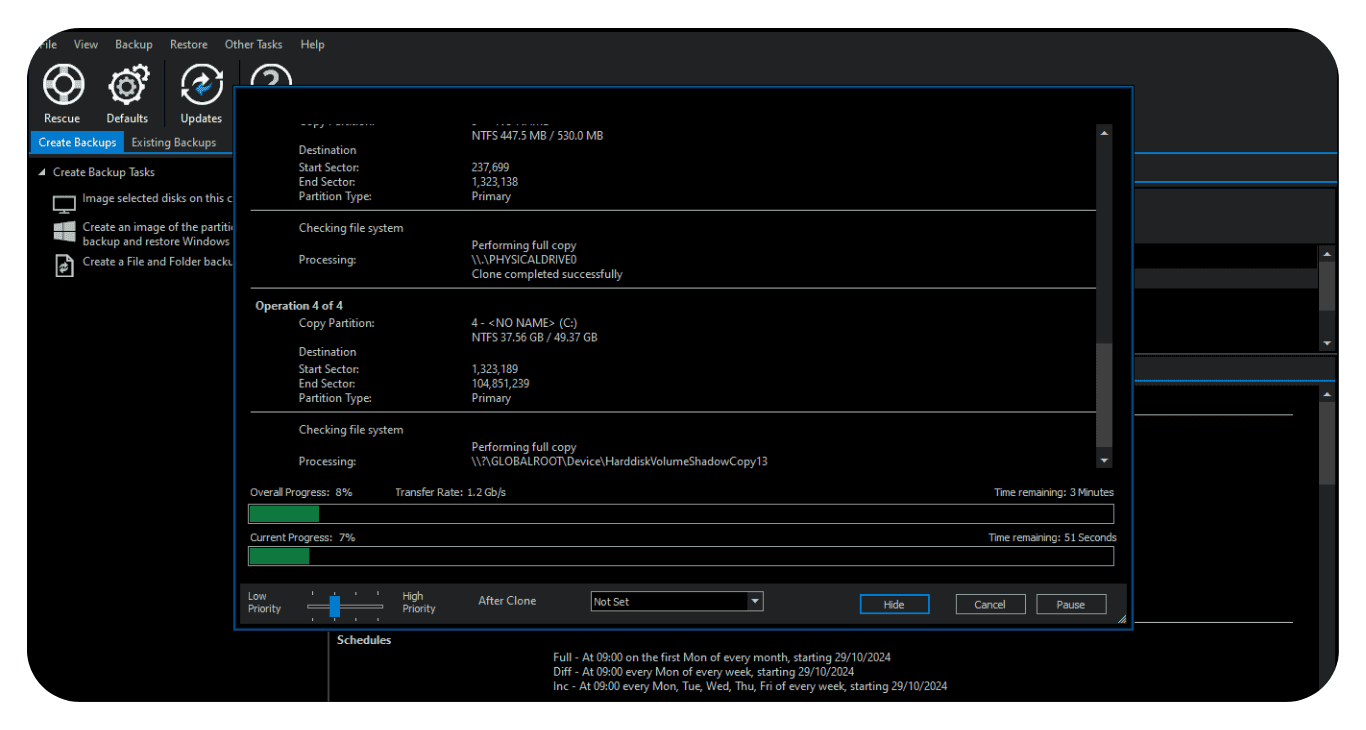
Task: Click the Rescue lifebuoy icon
Action: click(62, 86)
